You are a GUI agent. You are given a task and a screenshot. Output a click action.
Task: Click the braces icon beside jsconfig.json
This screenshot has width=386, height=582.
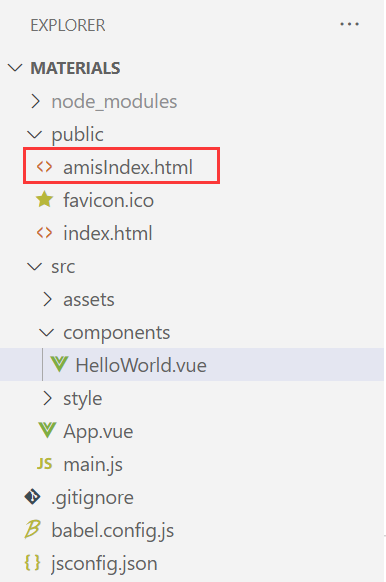coord(32,563)
